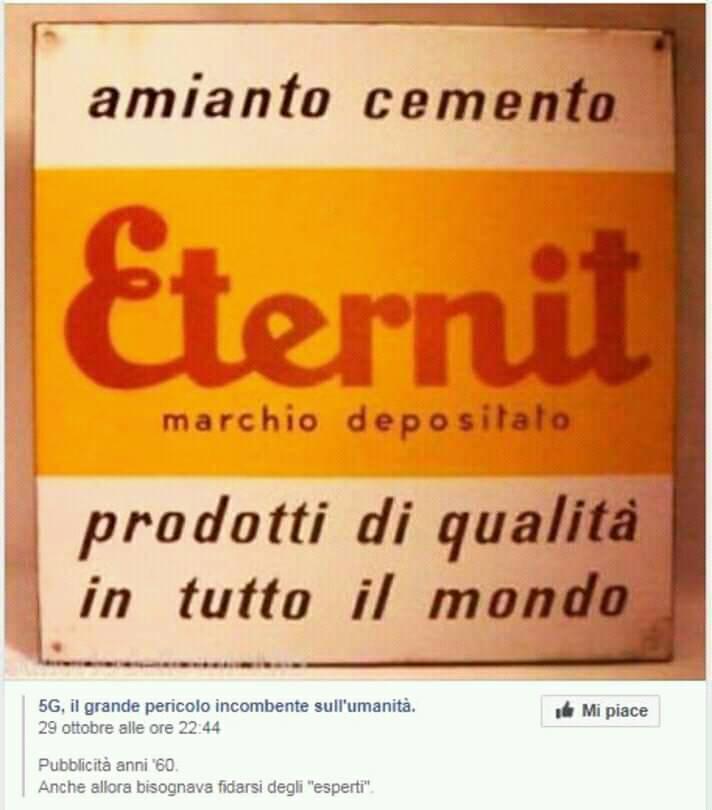Click the yellow band of the sign
The image size is (712, 810).
click(x=354, y=321)
